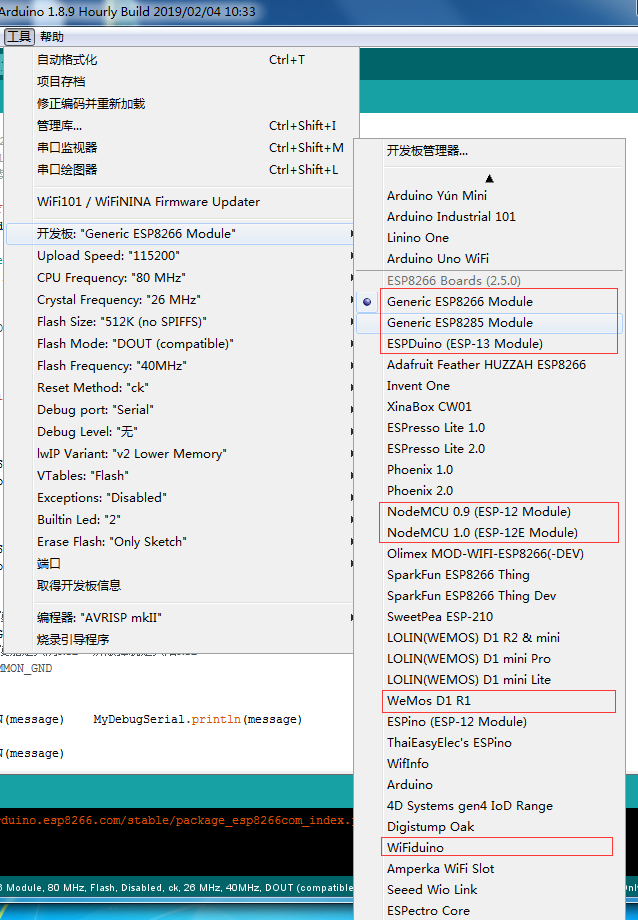Expand 编程器 AVRISP mkII submenu
This screenshot has width=638, height=920.
click(180, 618)
